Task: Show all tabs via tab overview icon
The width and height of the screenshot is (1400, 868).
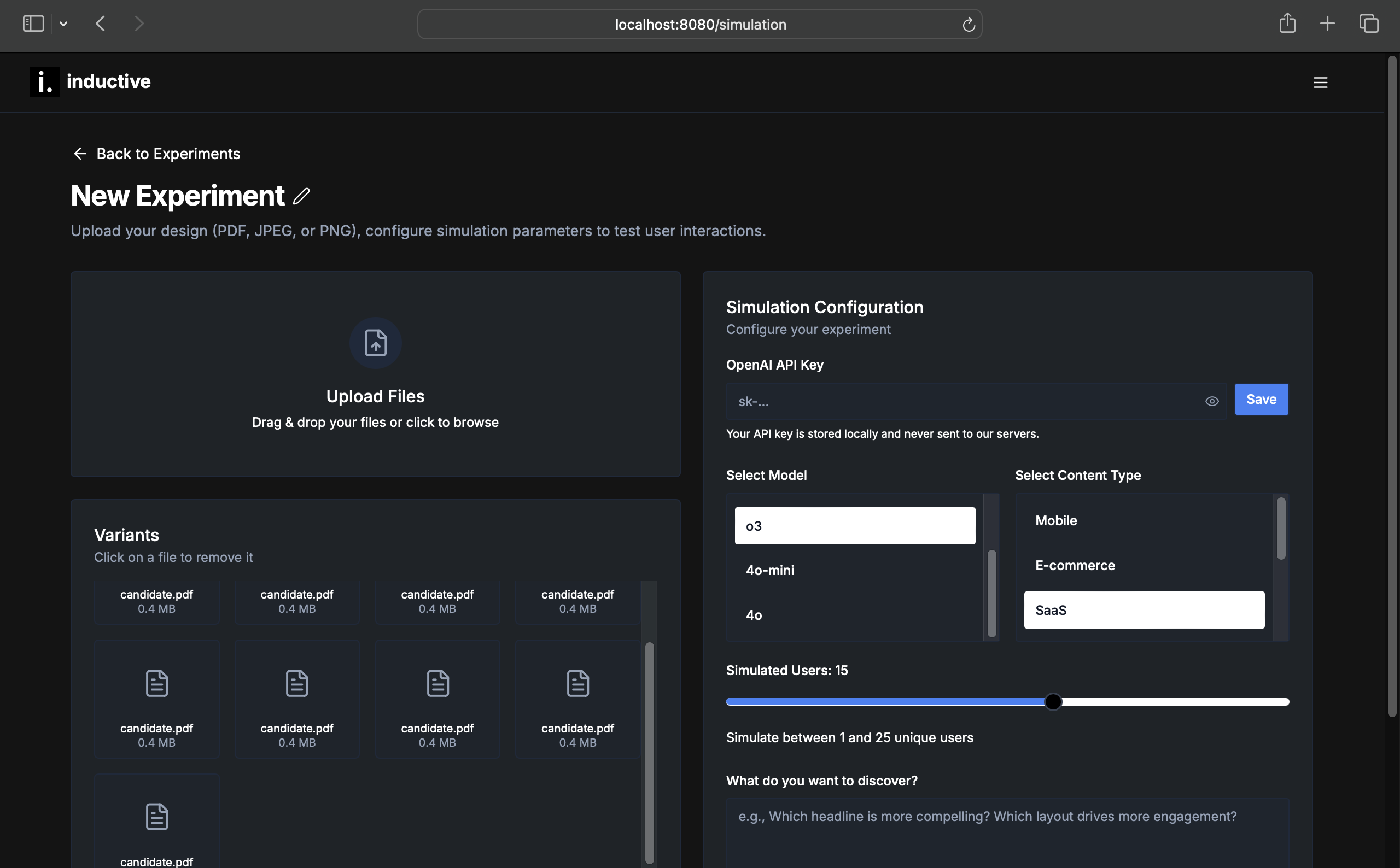Action: 1368,24
